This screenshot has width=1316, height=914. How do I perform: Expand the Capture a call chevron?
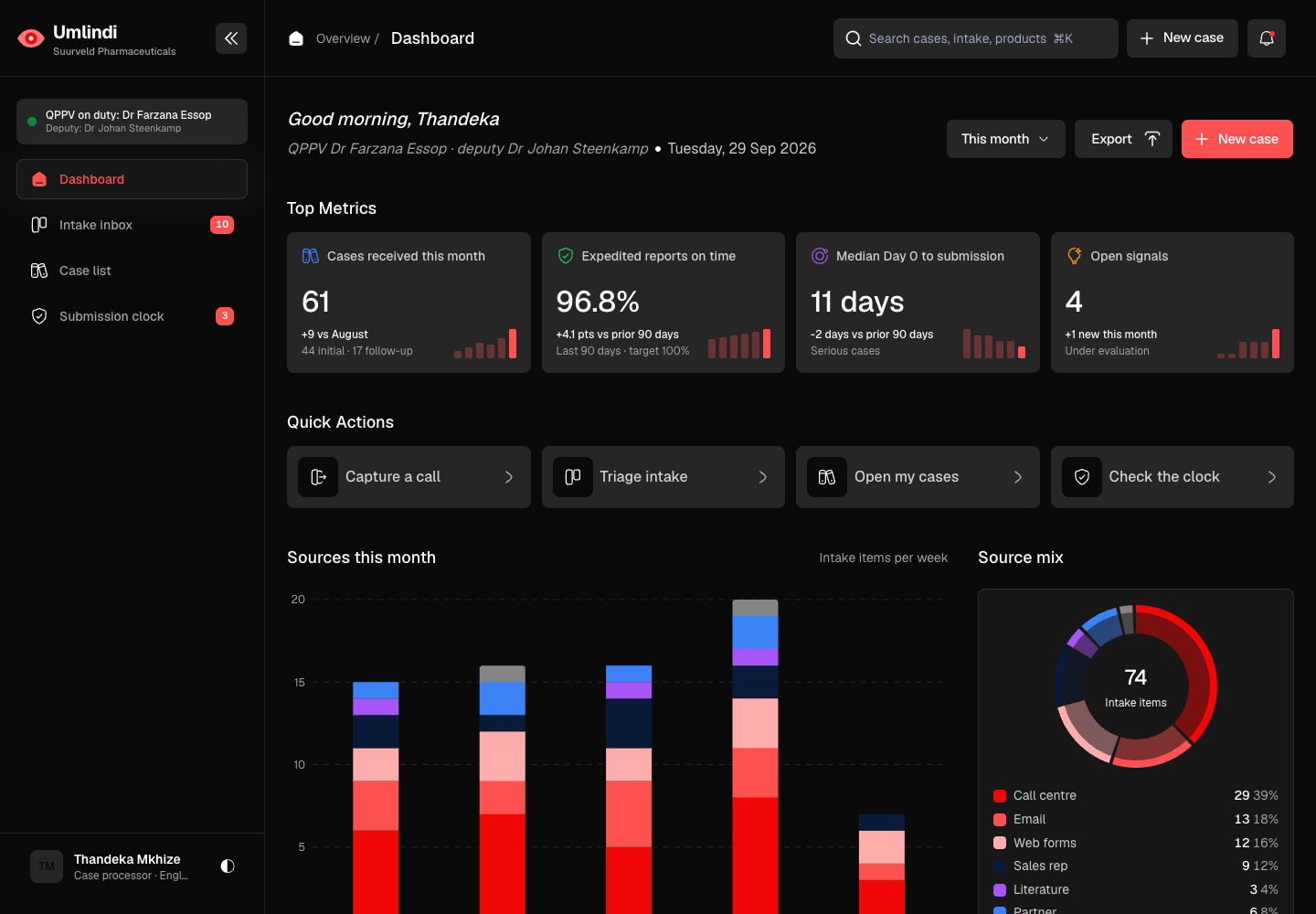coord(509,477)
